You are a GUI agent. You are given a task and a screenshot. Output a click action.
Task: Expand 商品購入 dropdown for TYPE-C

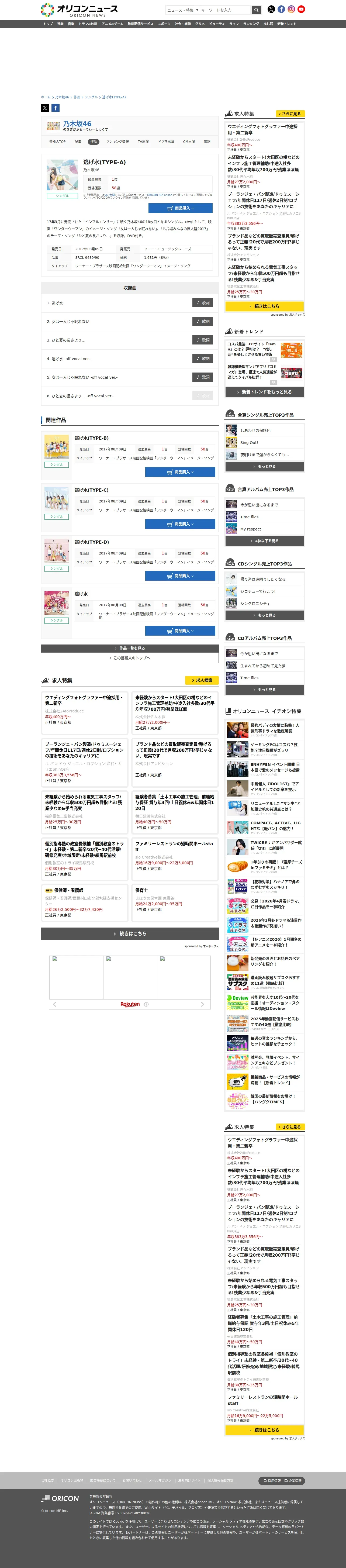[x=180, y=523]
